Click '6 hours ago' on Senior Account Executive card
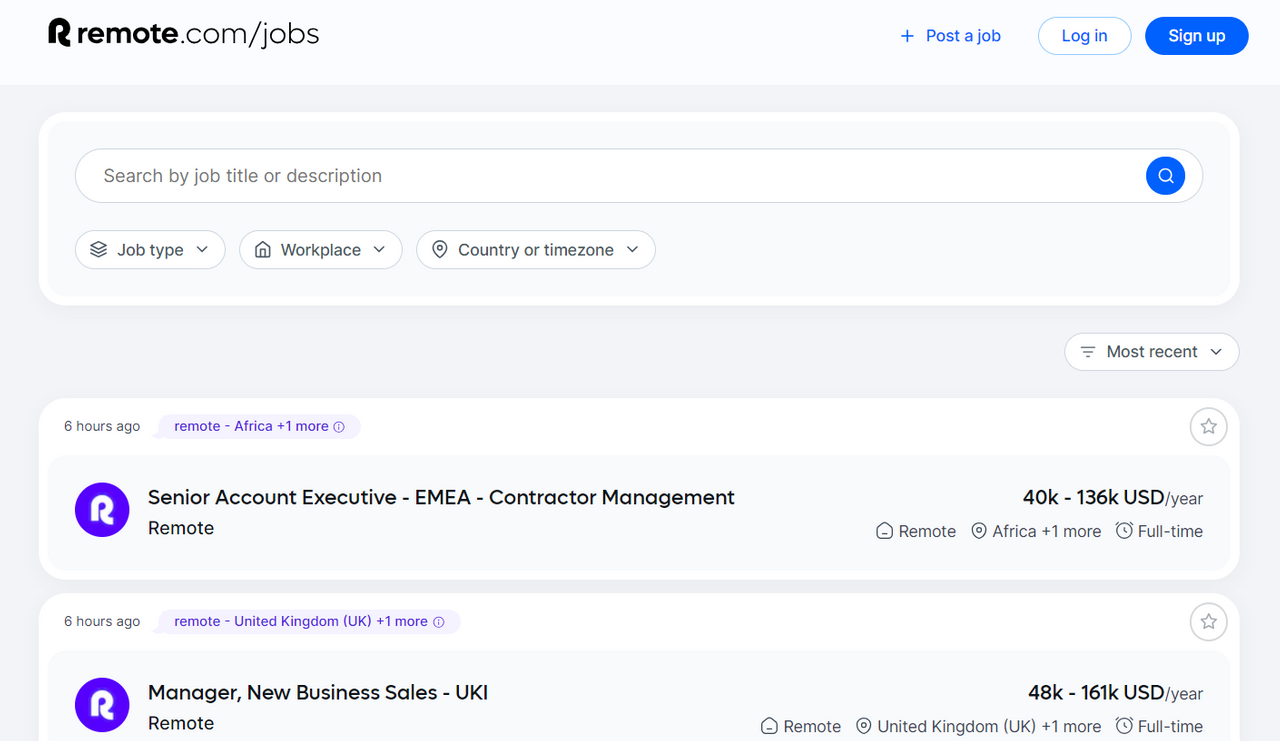This screenshot has height=741, width=1280. click(x=102, y=427)
